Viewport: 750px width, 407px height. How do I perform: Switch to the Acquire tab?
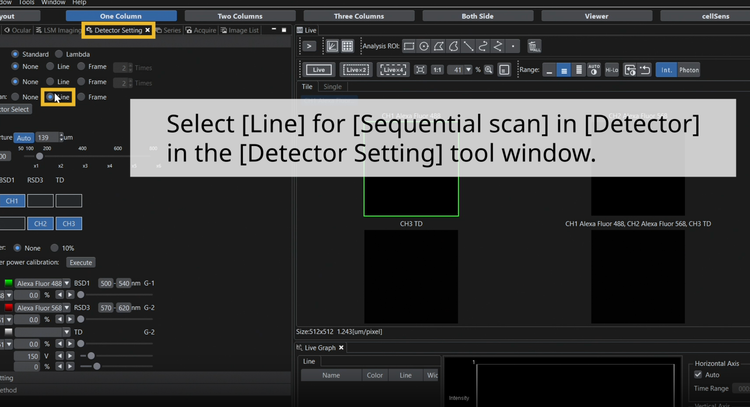point(202,31)
